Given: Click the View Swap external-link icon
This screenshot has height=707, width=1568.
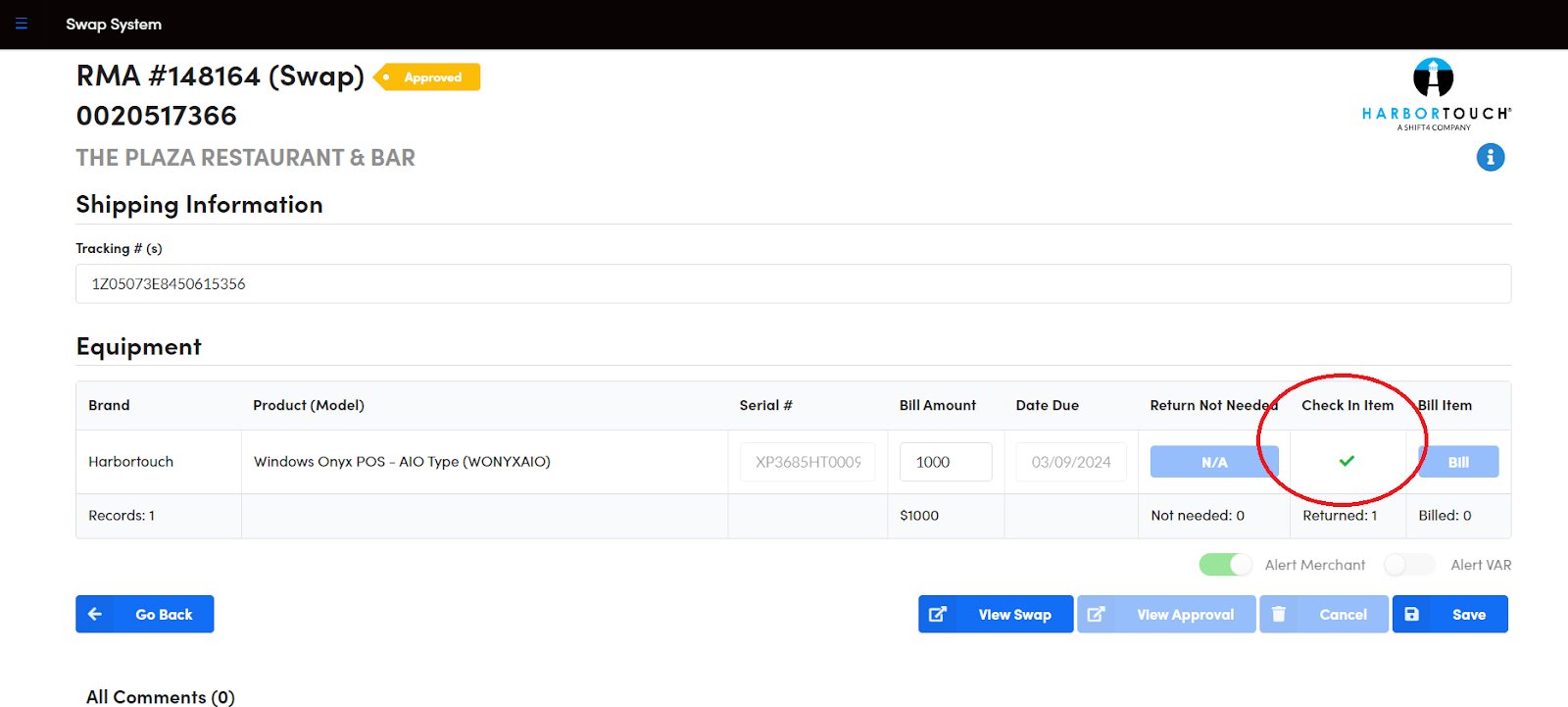Looking at the screenshot, I should click(x=938, y=614).
